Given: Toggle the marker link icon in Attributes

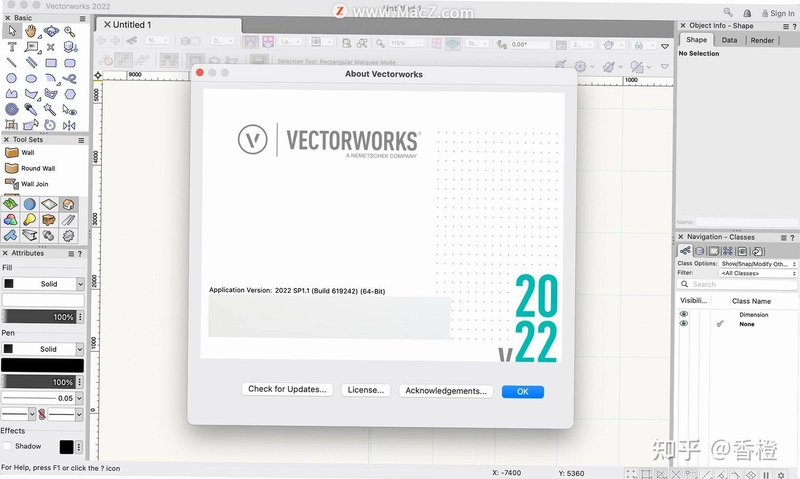Looking at the screenshot, I should 42,414.
